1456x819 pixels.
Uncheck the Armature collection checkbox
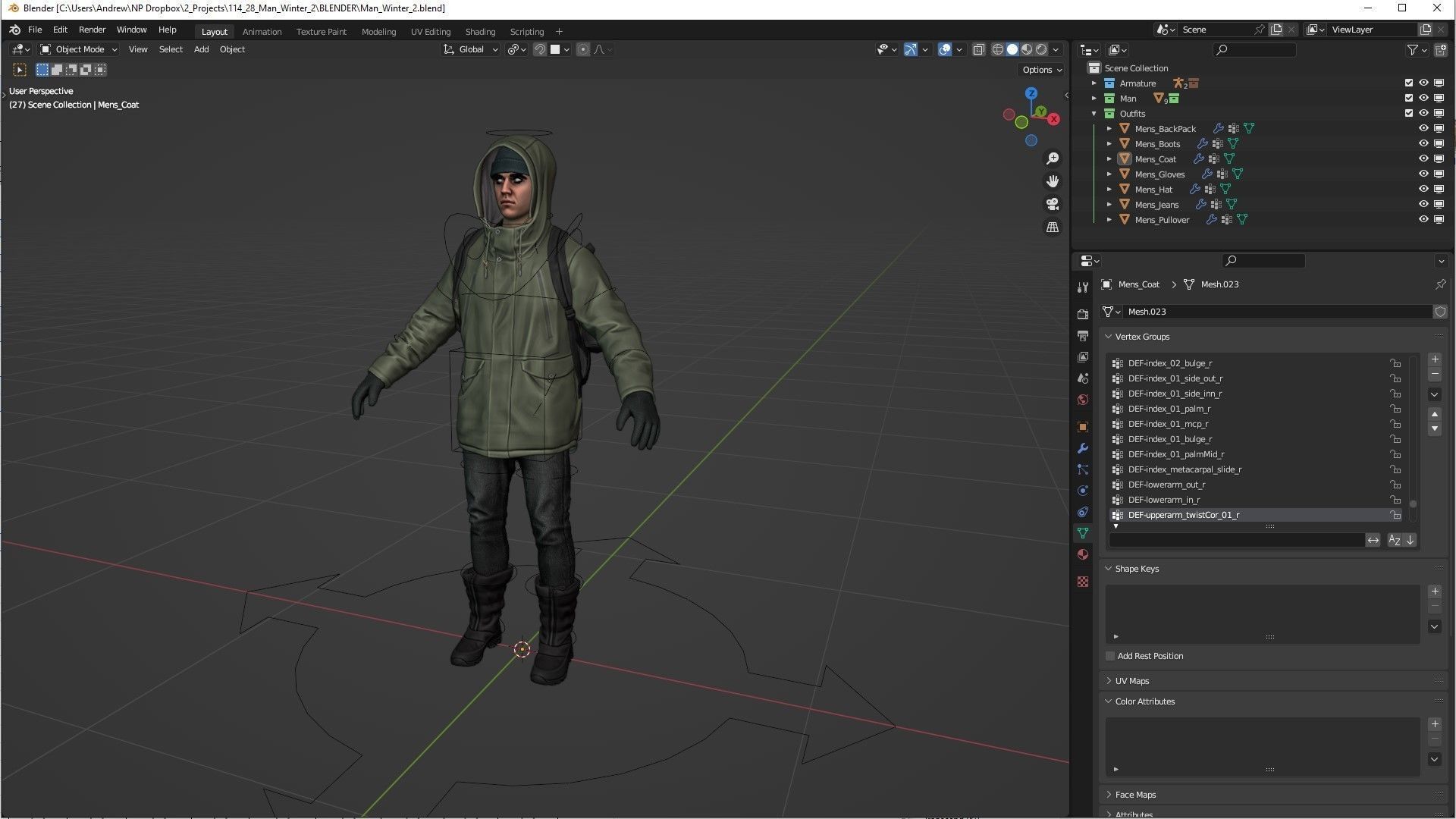[x=1409, y=83]
